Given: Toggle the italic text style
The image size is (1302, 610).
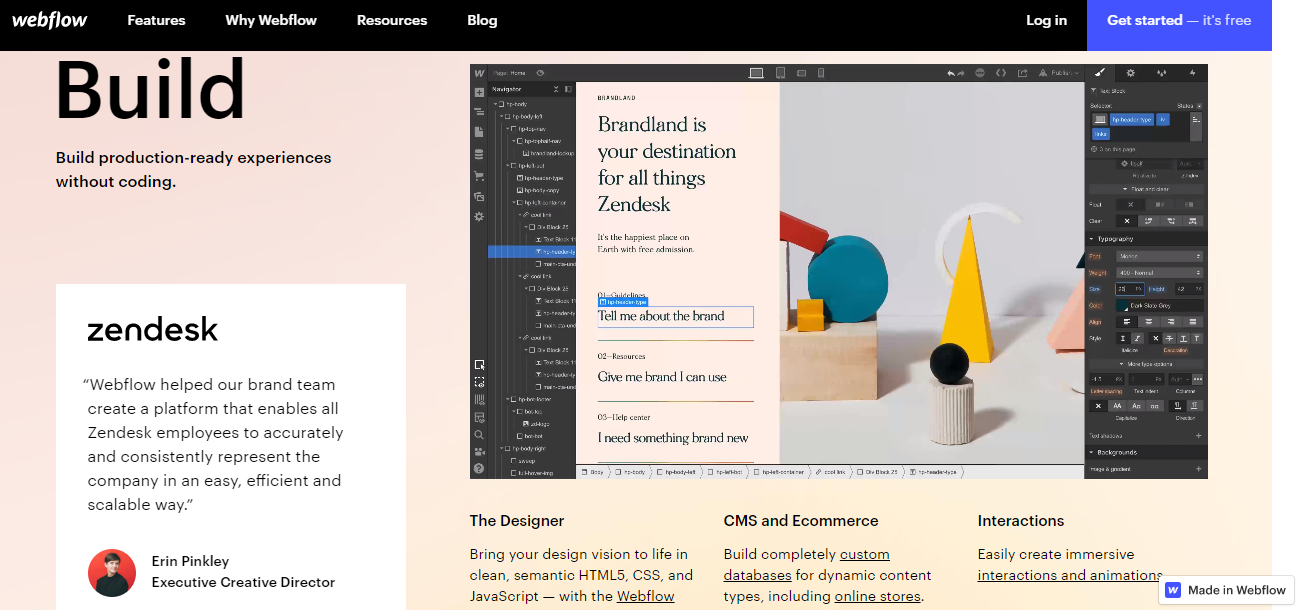Looking at the screenshot, I should tap(1137, 338).
